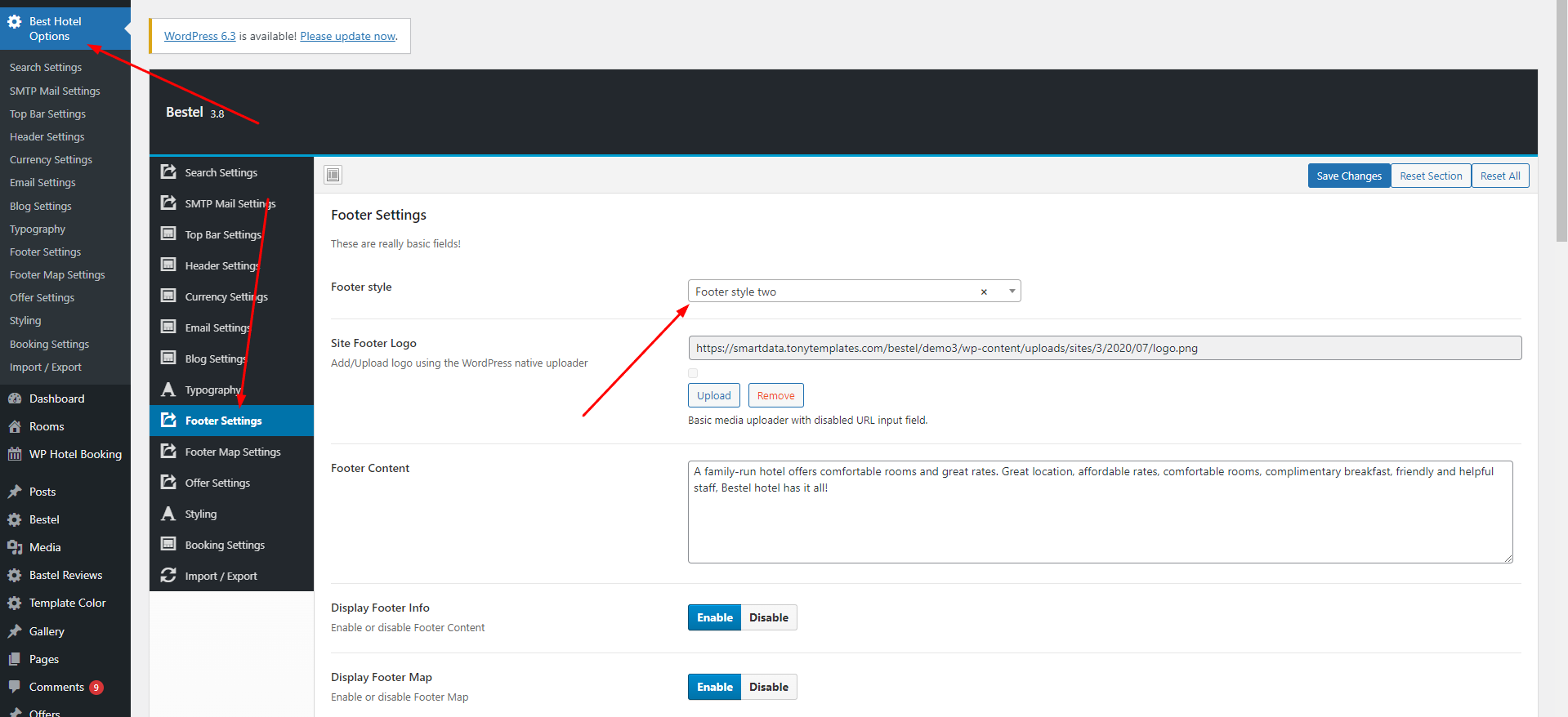1568x717 pixels.
Task: Click the Please update now link
Action: tap(347, 36)
